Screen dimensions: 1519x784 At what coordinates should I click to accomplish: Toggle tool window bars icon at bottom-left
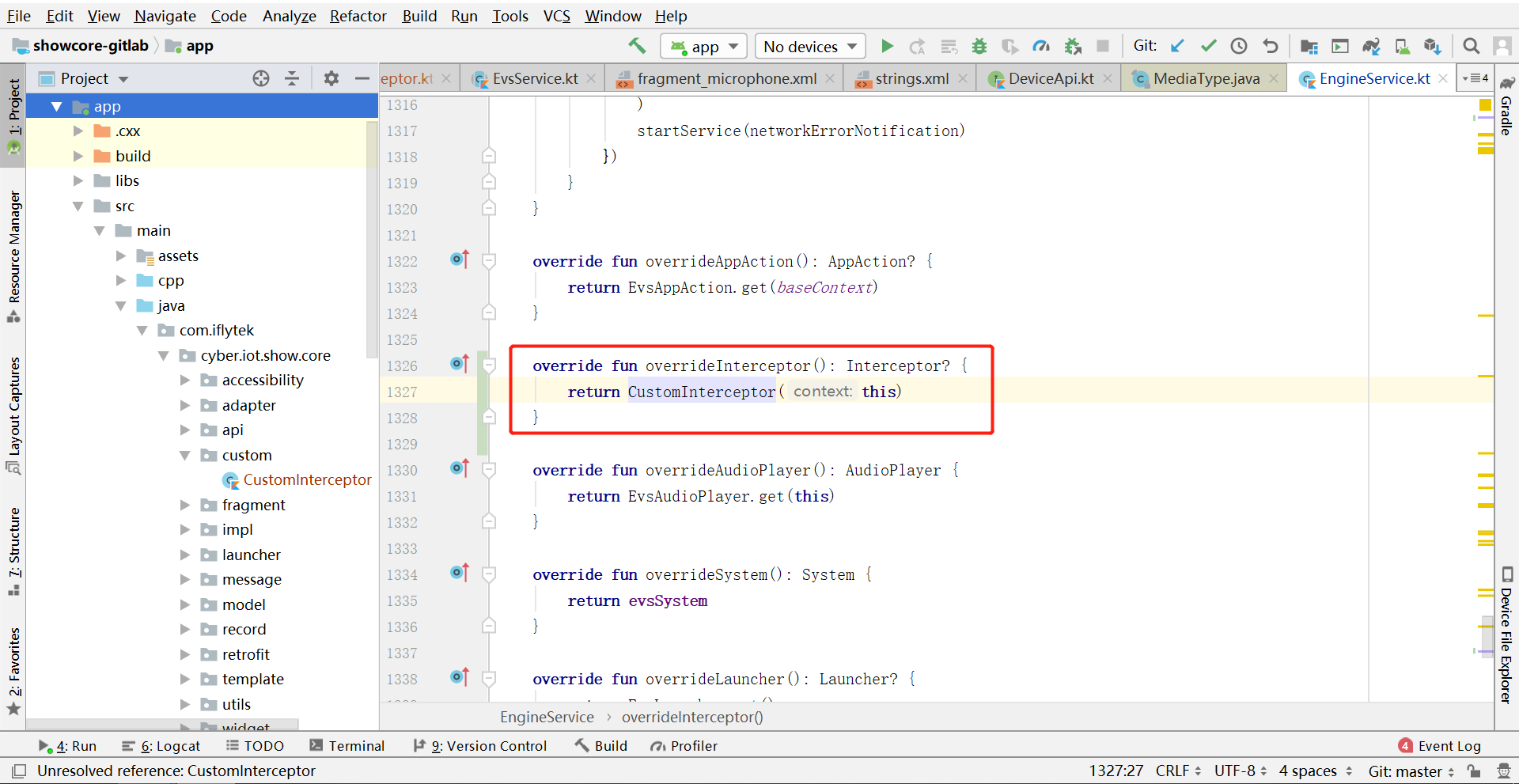tap(19, 771)
